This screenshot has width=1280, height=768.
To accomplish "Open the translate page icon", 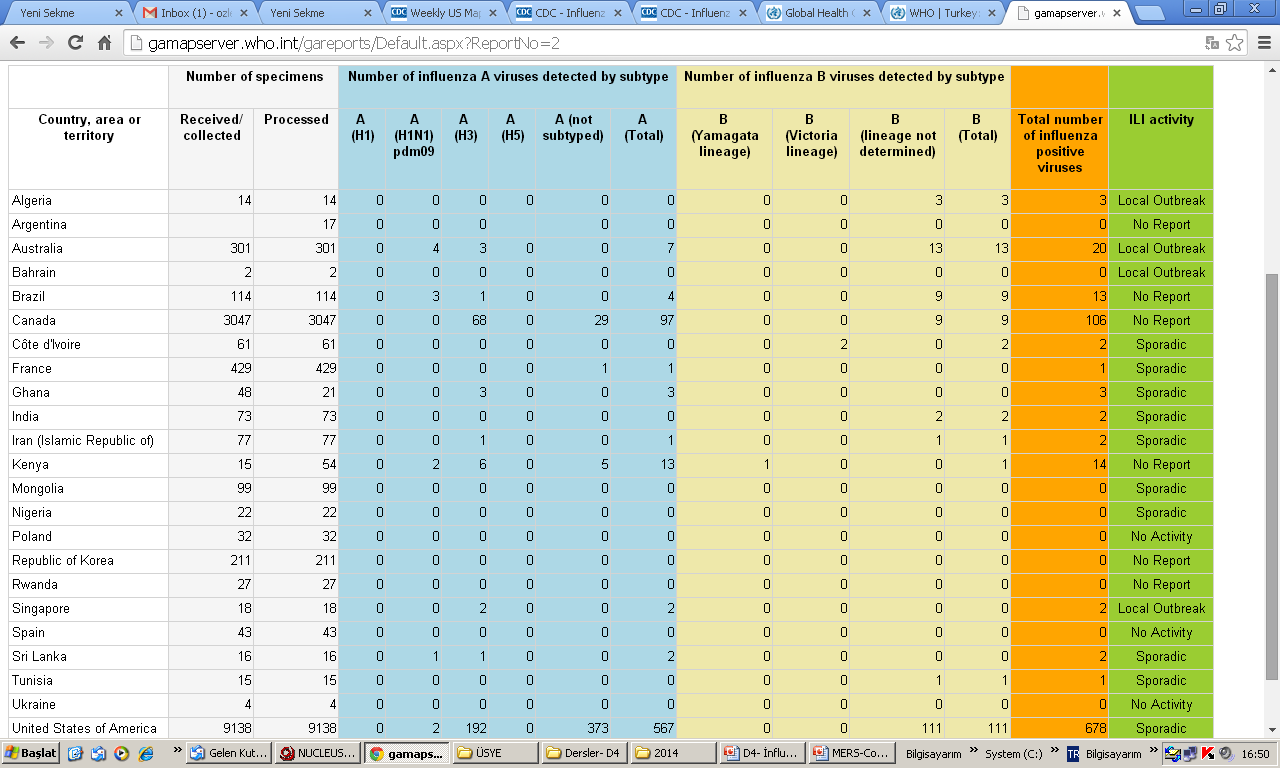I will pyautogui.click(x=1211, y=43).
